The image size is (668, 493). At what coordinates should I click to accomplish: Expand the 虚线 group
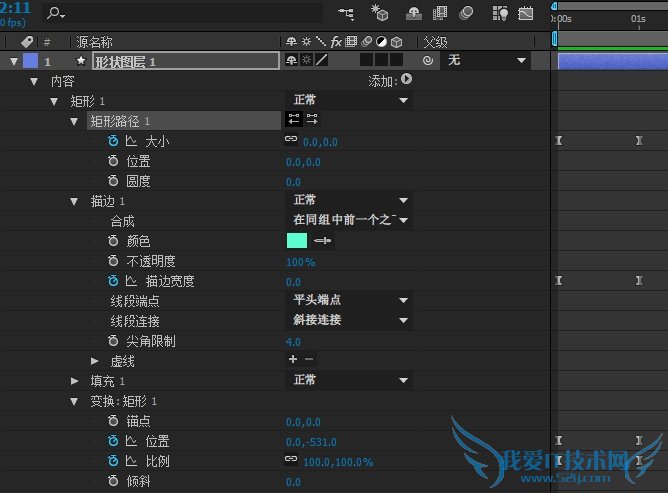(95, 361)
